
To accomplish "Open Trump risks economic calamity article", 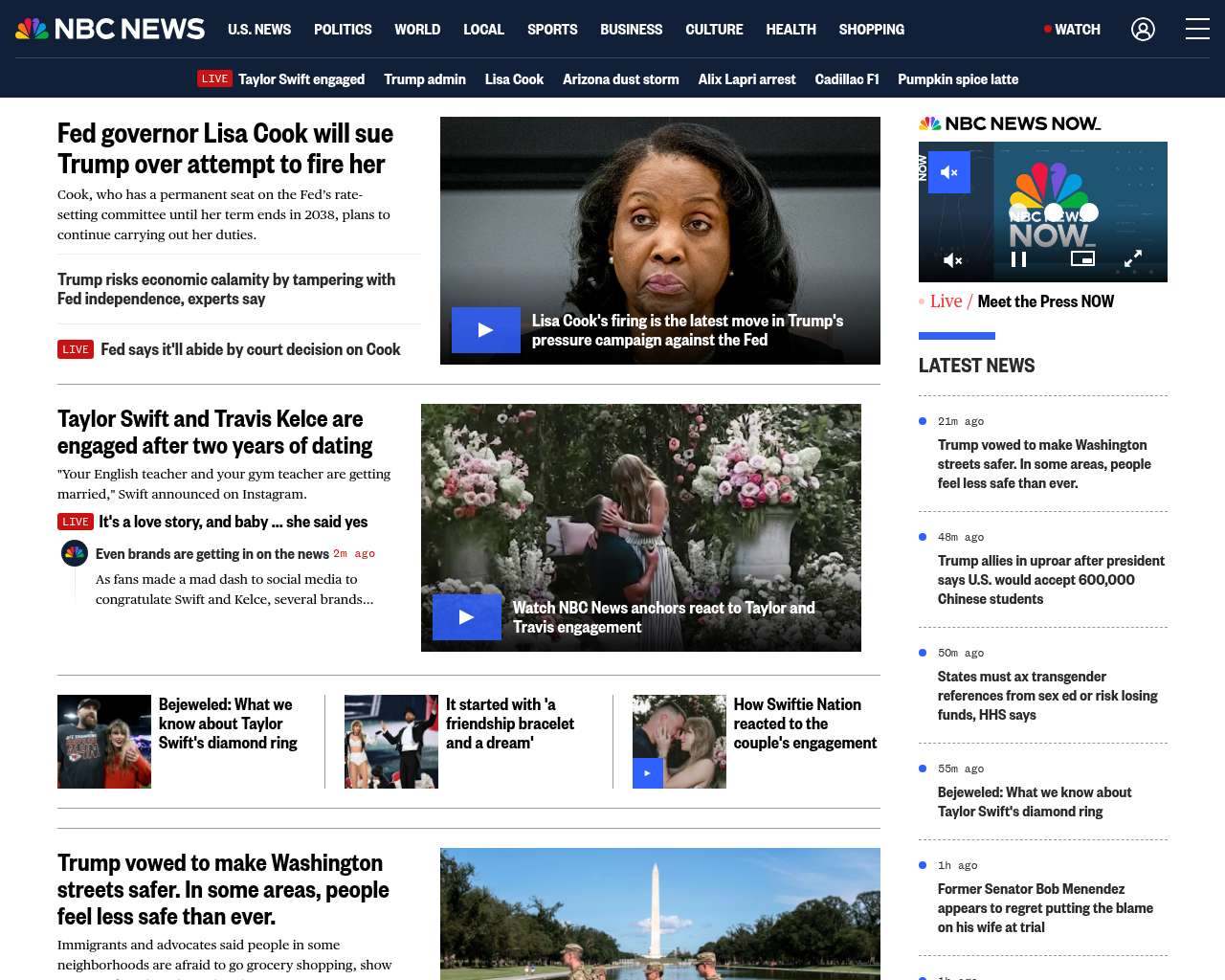I will tap(226, 289).
